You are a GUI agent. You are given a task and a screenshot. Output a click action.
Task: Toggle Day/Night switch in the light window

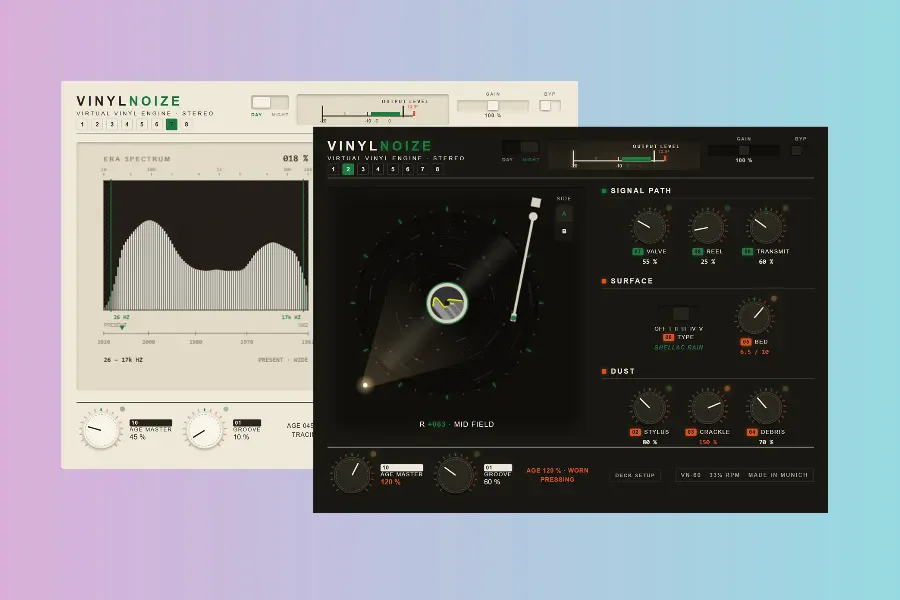point(270,102)
